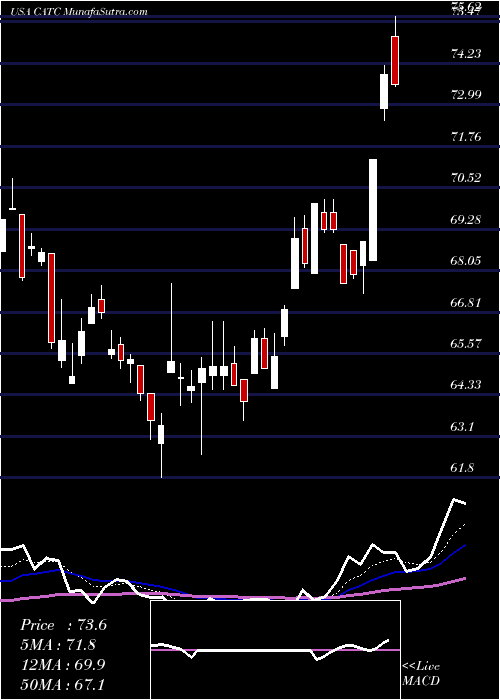The height and width of the screenshot is (700, 500).
Task: Click the latest red candle near 74.23
Action: point(395,60)
